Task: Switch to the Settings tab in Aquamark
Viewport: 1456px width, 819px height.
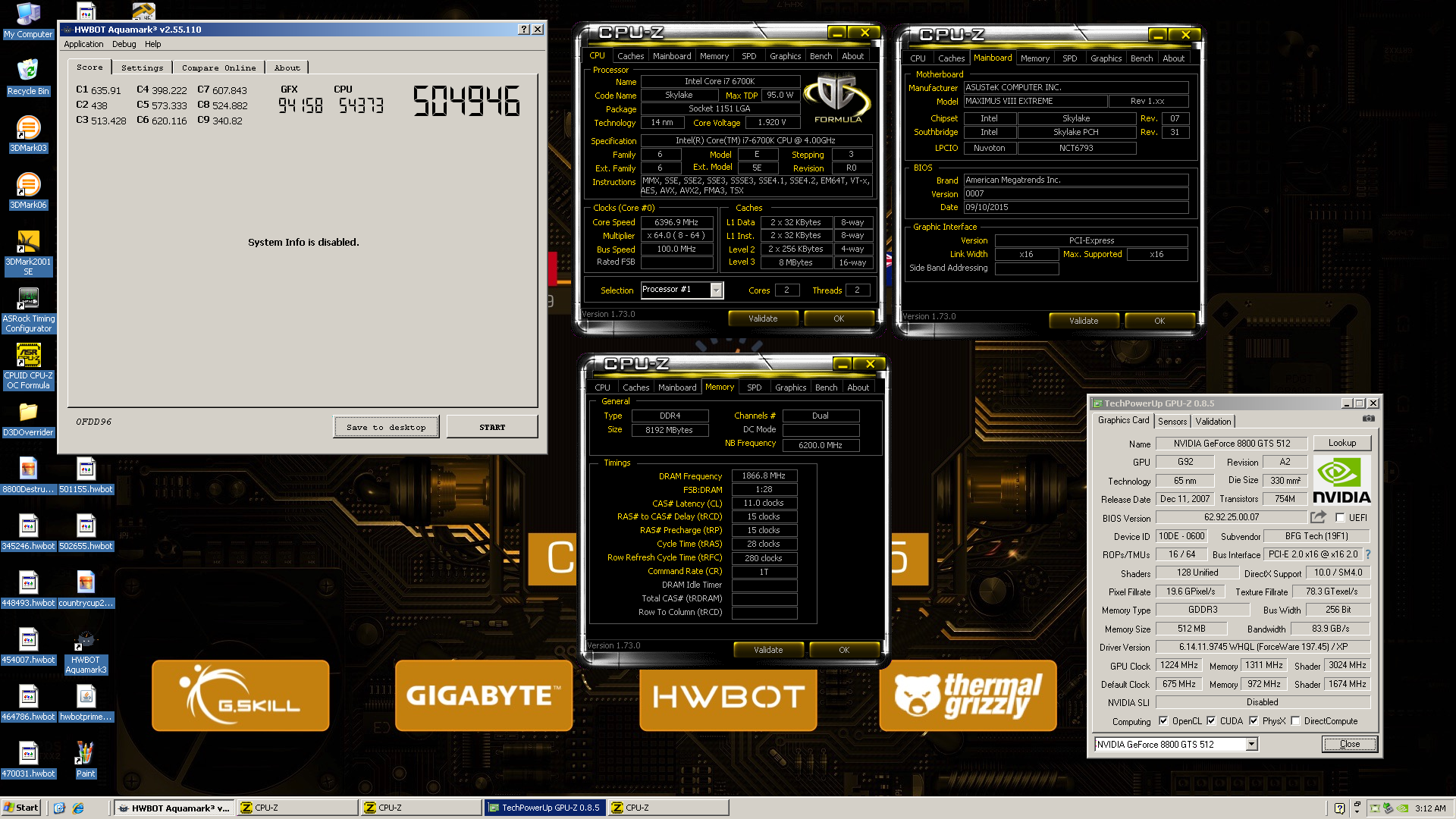Action: (142, 67)
